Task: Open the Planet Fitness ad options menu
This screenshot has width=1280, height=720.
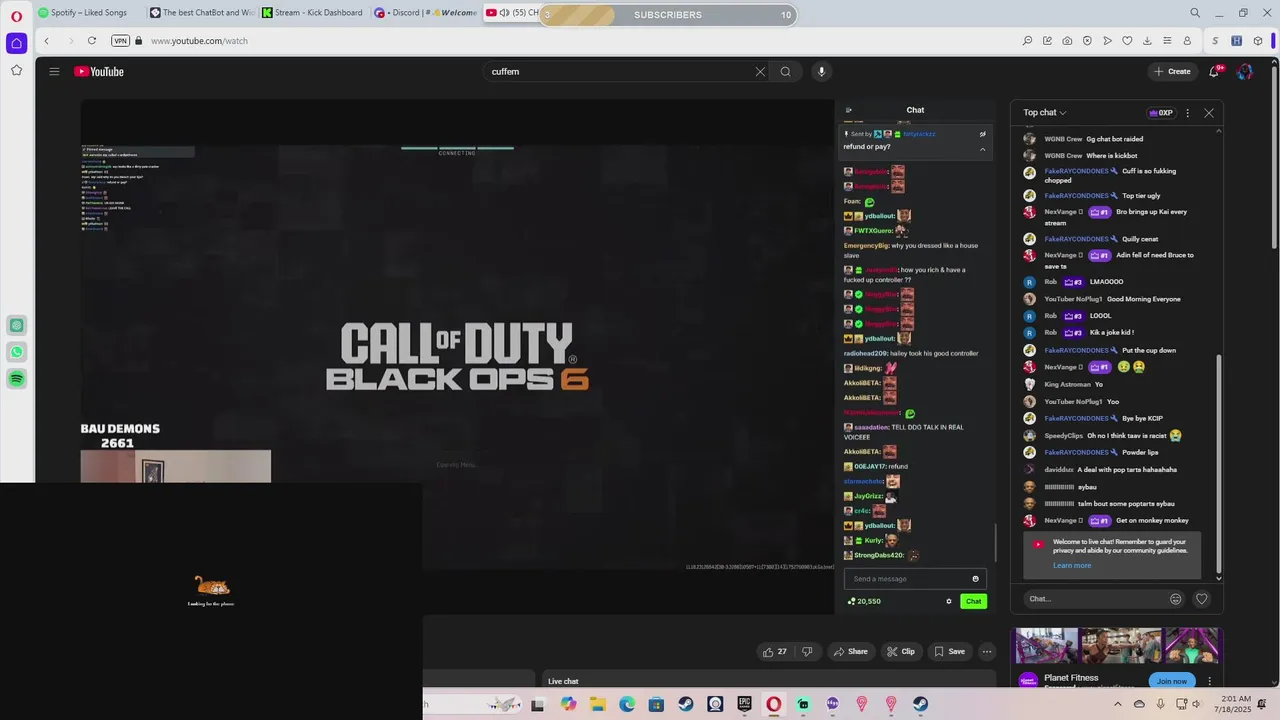Action: (1210, 681)
